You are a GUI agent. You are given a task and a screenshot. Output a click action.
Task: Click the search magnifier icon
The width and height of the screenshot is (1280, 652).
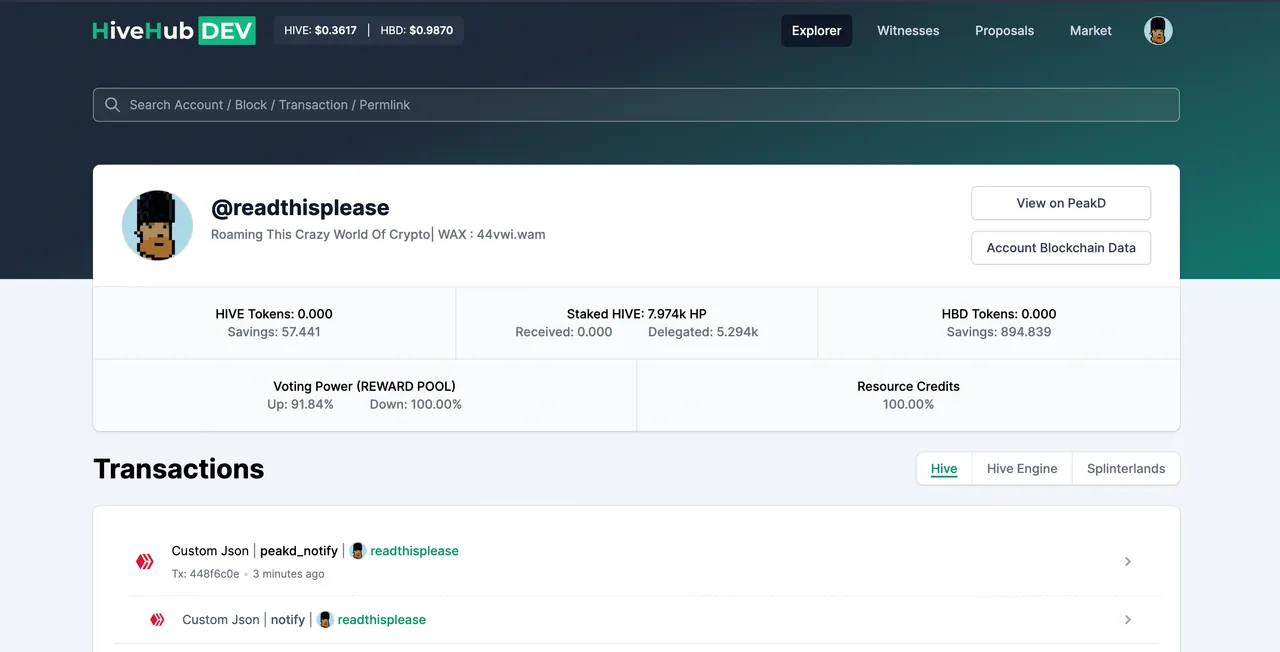pyautogui.click(x=112, y=105)
